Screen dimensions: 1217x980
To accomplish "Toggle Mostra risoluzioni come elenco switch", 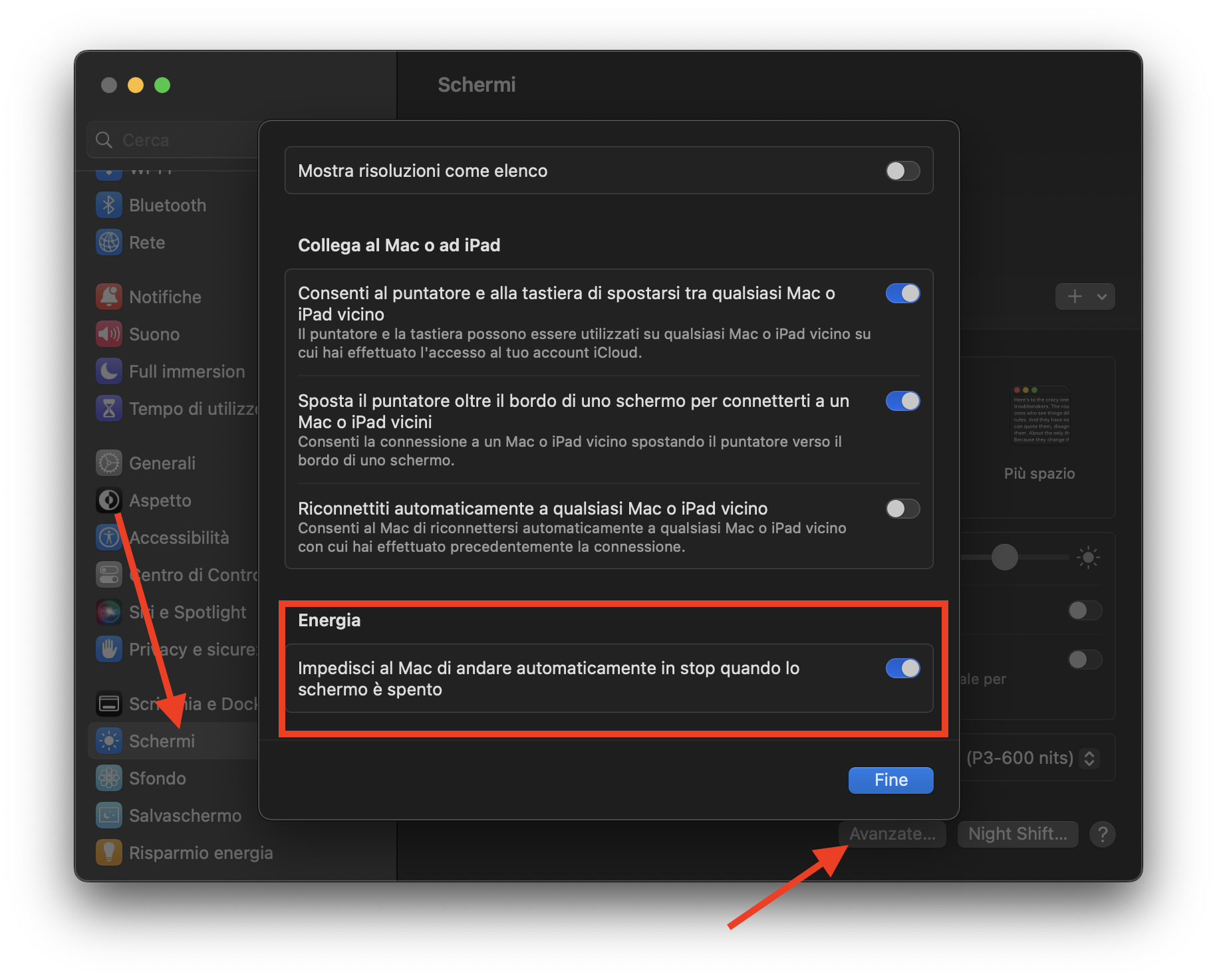I will 903,171.
